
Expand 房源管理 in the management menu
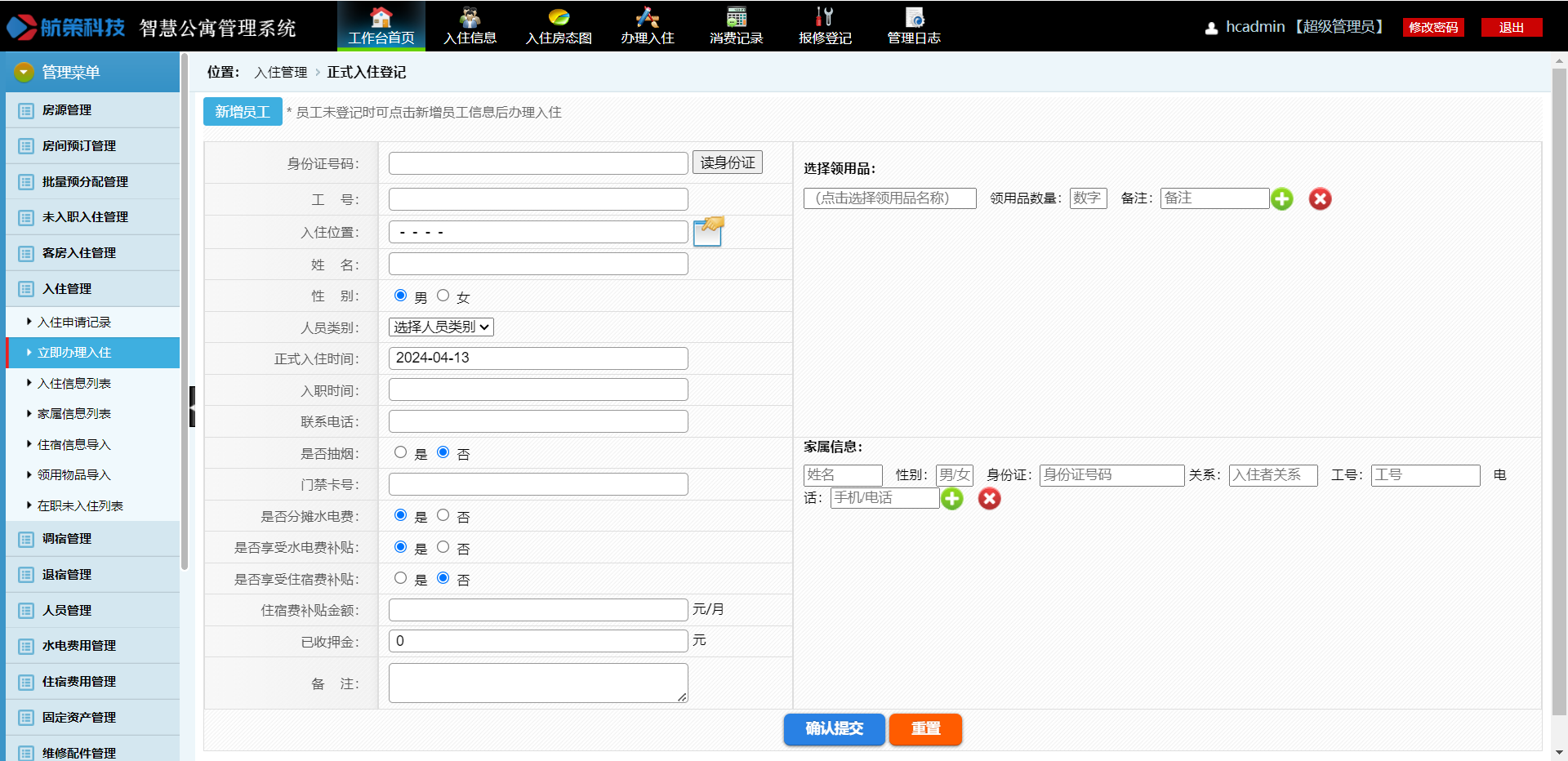point(67,110)
